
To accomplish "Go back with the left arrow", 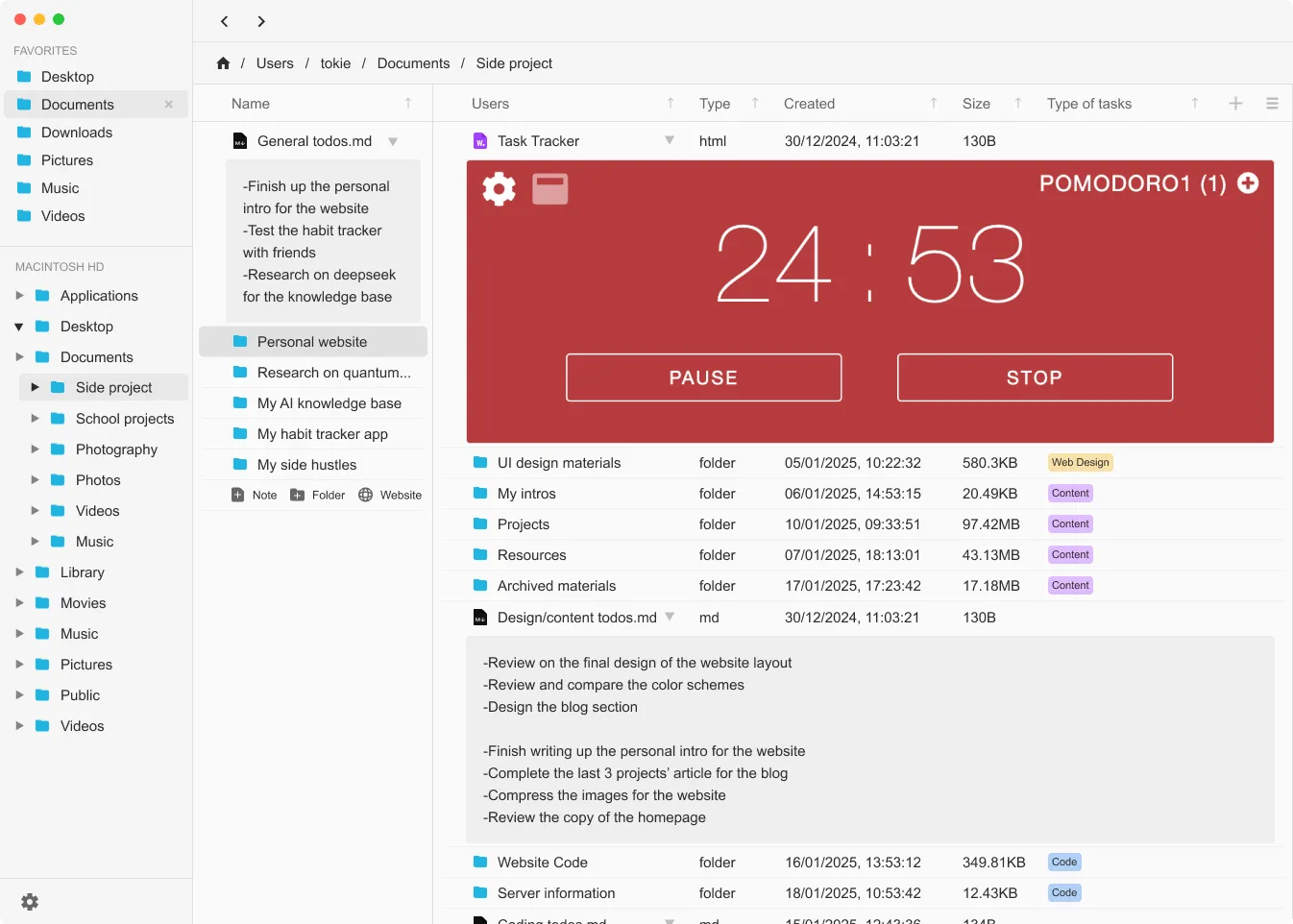I will coord(225,21).
